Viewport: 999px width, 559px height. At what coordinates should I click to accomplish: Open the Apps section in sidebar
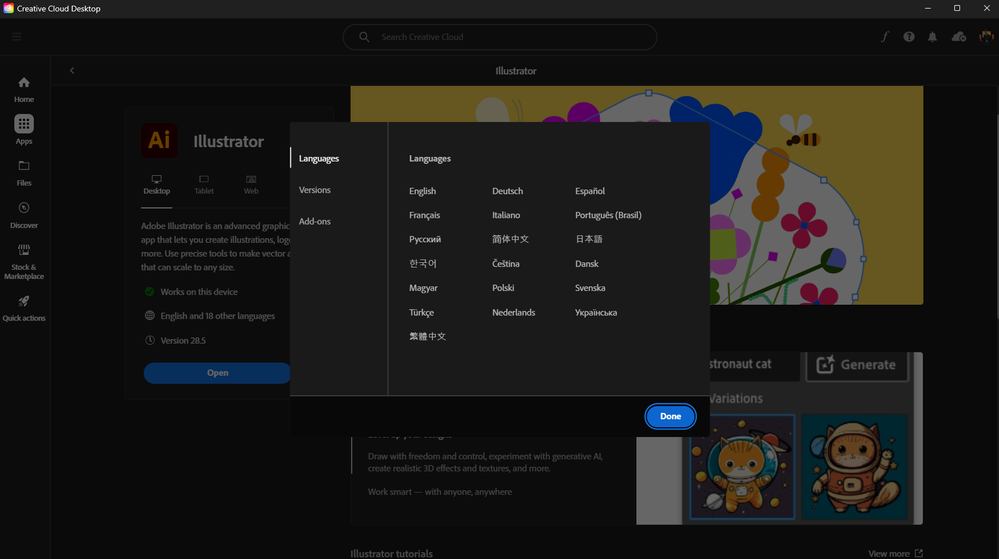[24, 129]
